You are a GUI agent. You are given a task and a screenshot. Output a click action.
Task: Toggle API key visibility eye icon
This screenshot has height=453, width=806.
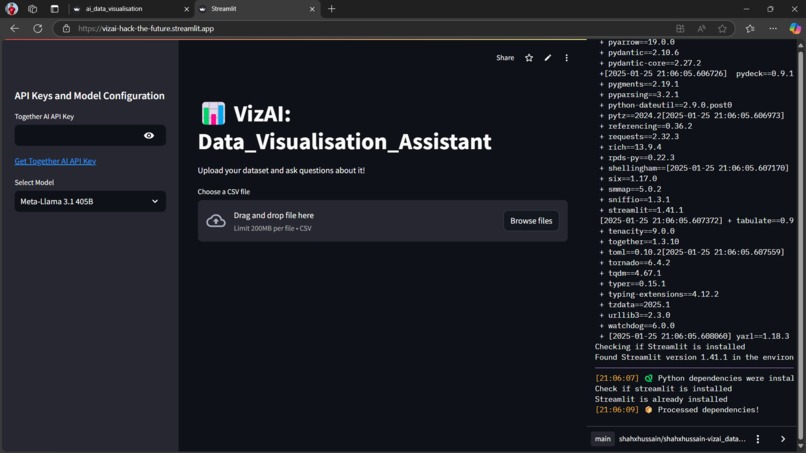point(149,135)
